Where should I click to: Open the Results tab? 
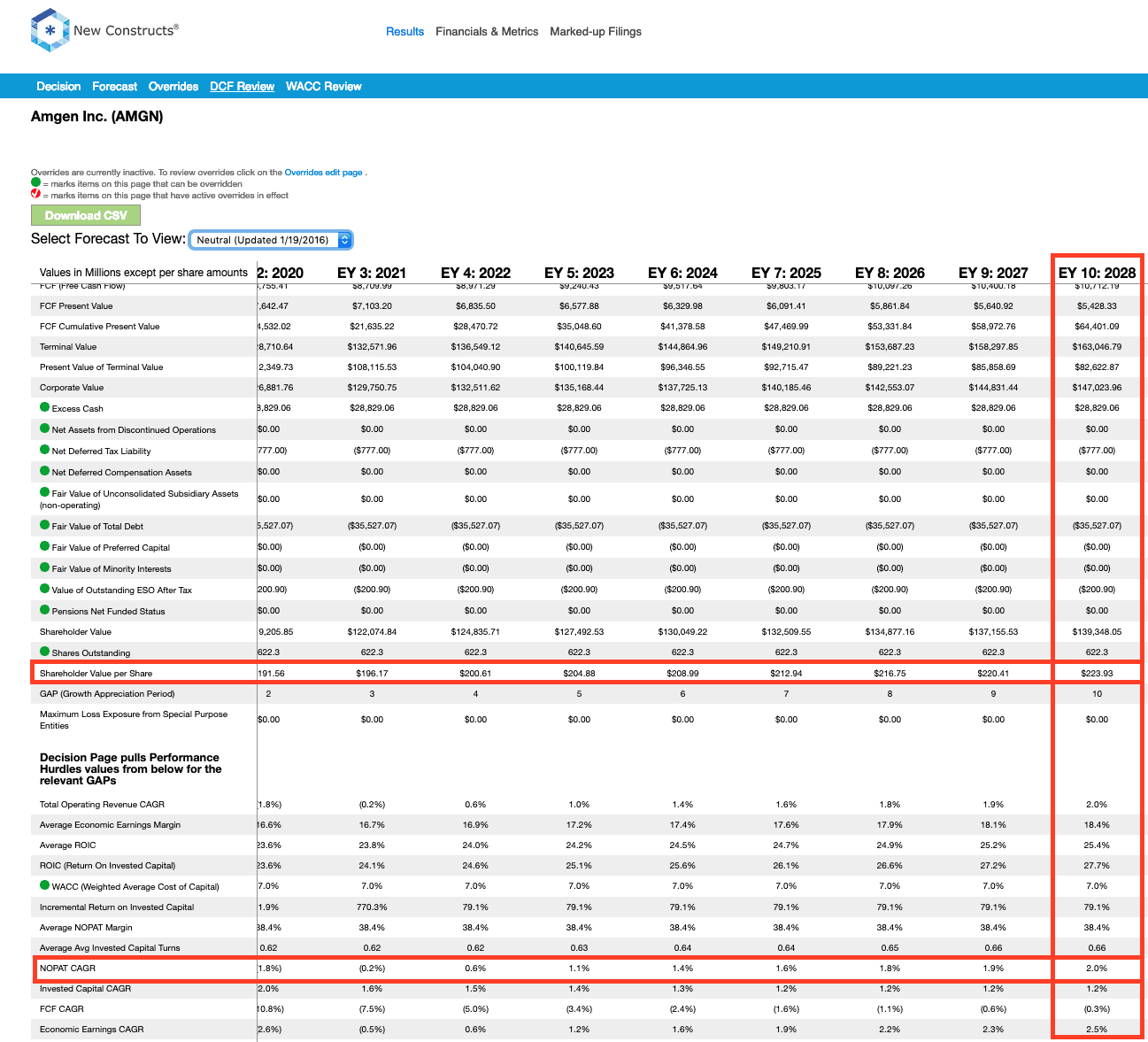tap(404, 31)
